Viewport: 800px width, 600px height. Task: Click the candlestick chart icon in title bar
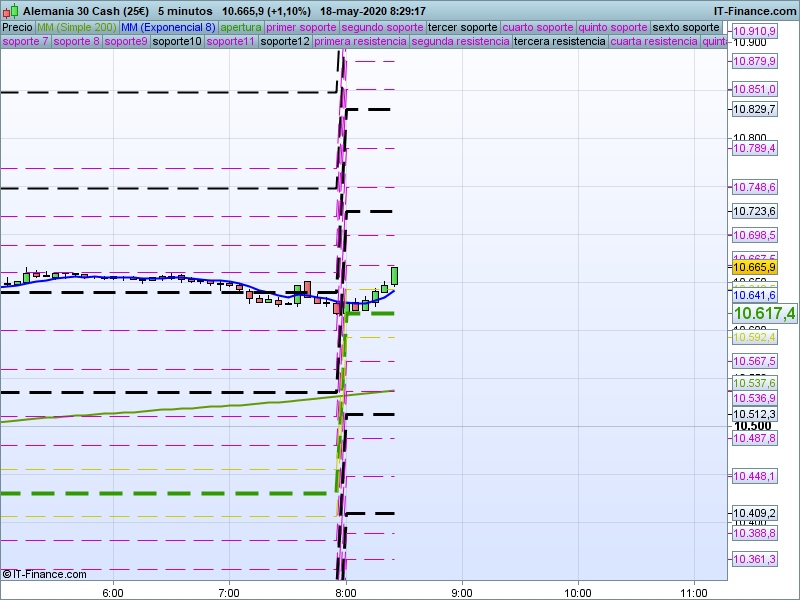[10, 10]
